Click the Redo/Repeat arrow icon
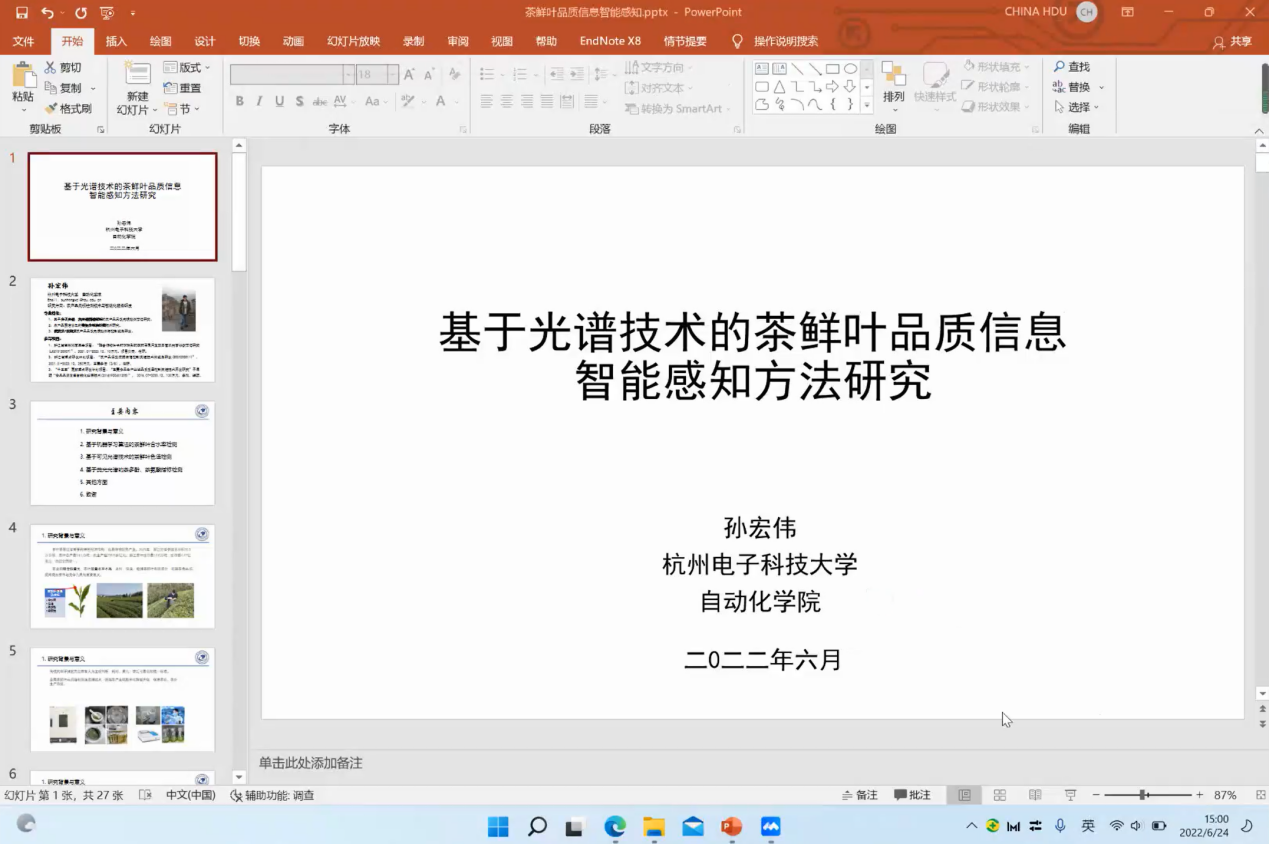 click(80, 13)
